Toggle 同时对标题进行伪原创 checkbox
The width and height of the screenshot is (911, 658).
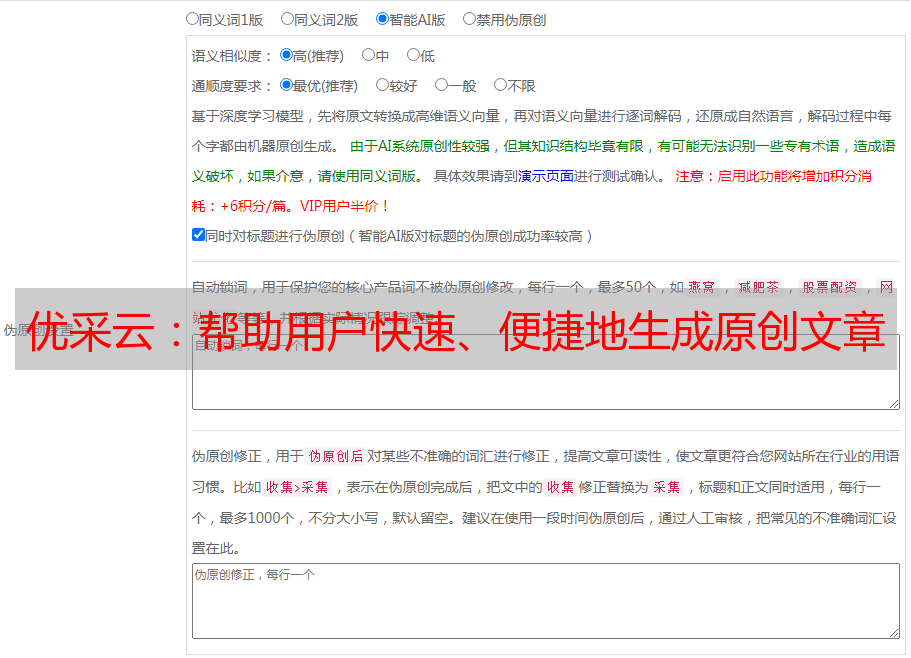[x=198, y=235]
